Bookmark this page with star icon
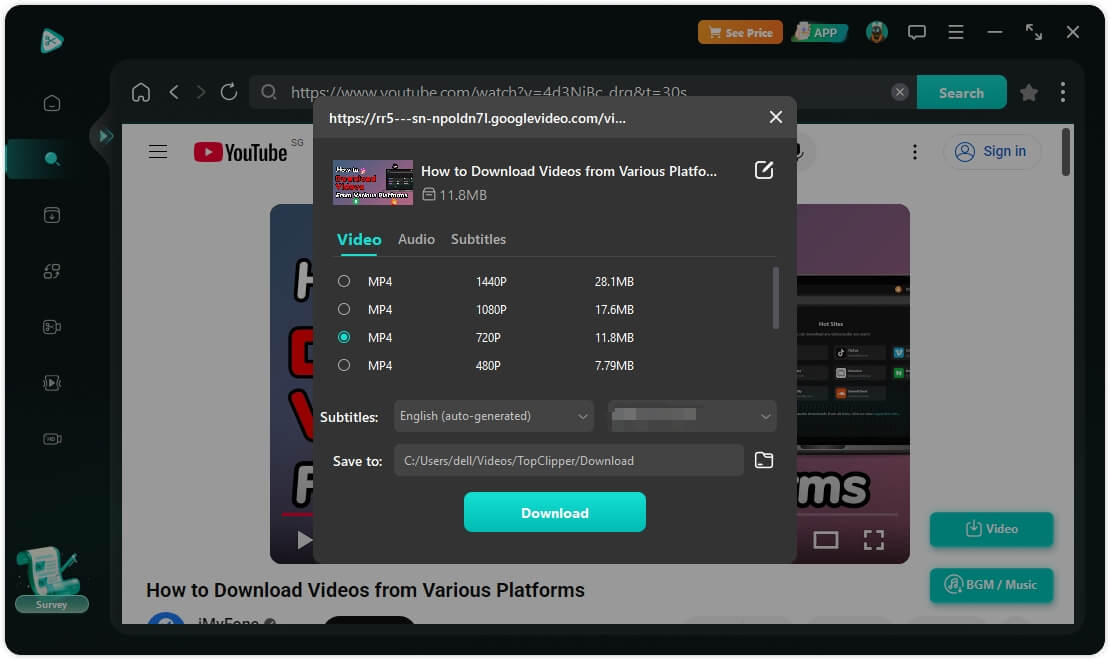This screenshot has width=1110, height=660. pos(1029,92)
